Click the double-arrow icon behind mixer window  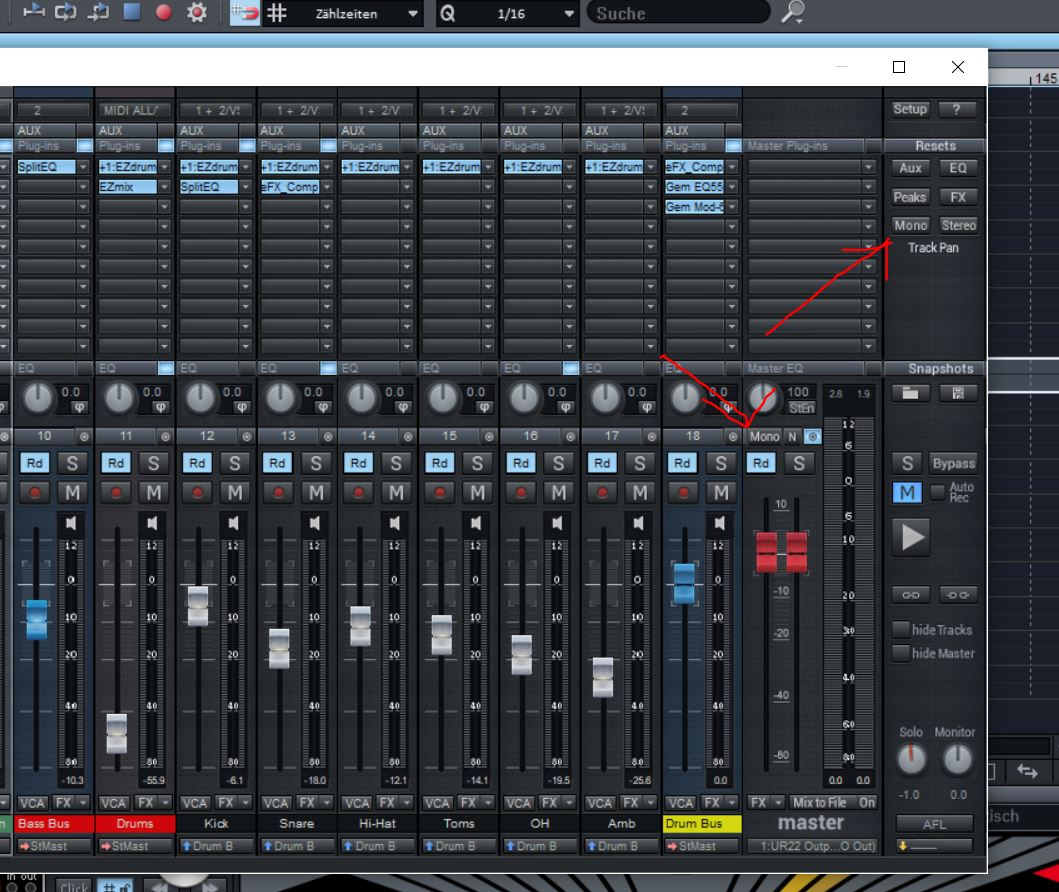[x=1027, y=770]
